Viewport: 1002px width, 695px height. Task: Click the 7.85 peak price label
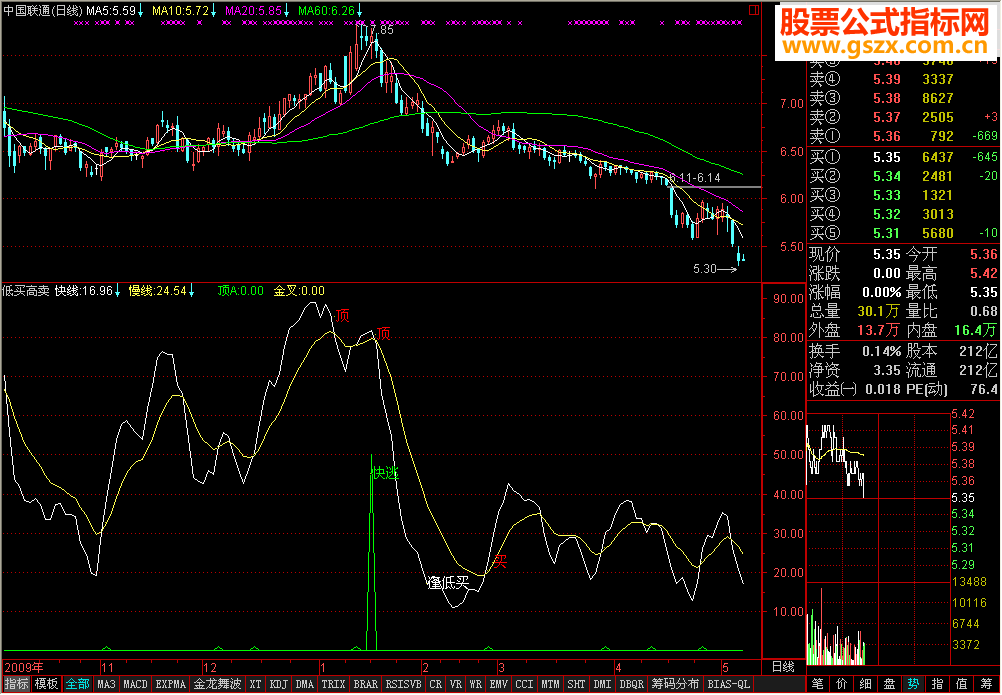pyautogui.click(x=382, y=29)
